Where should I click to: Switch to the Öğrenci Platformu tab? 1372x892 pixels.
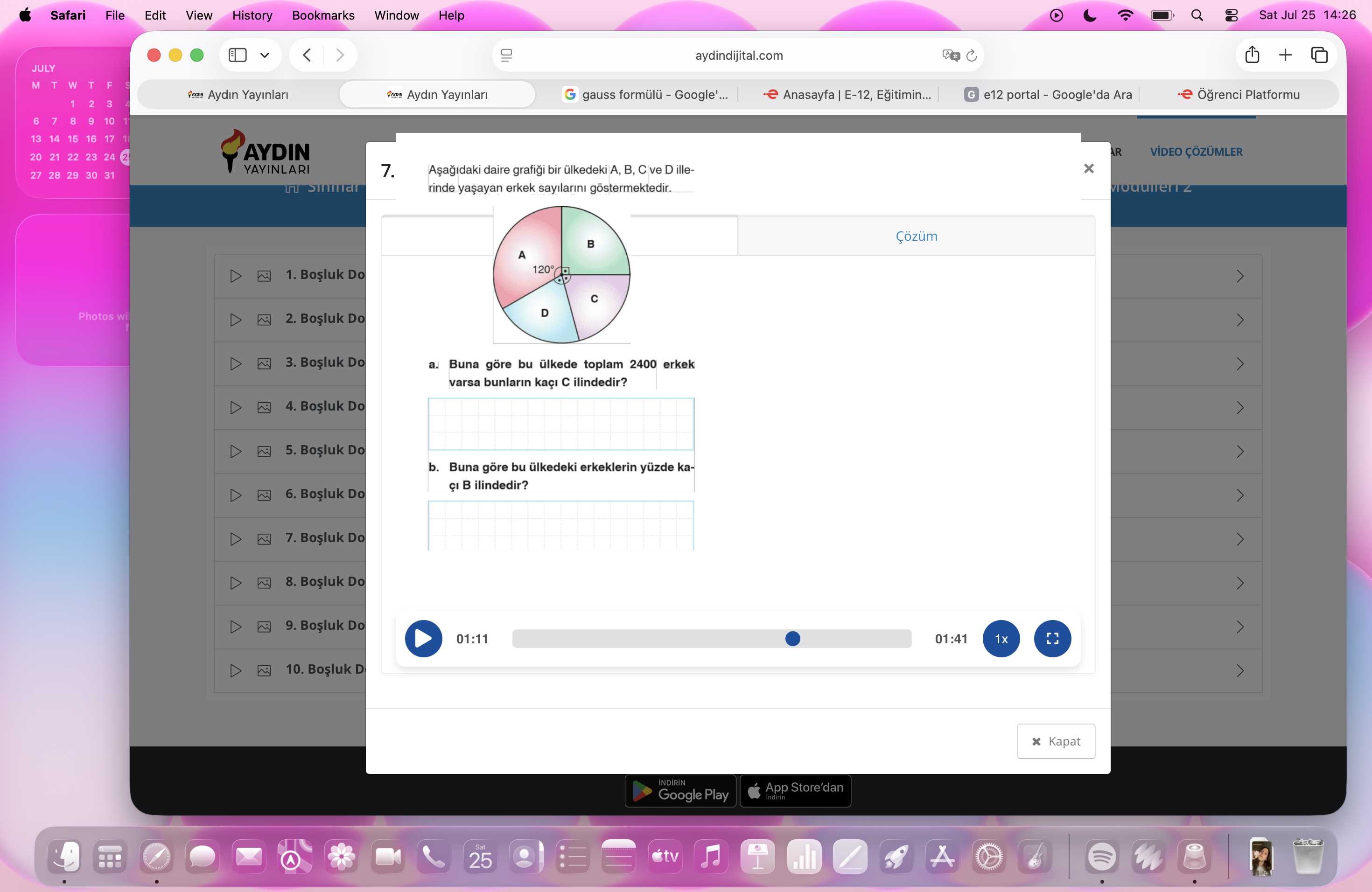(x=1238, y=95)
